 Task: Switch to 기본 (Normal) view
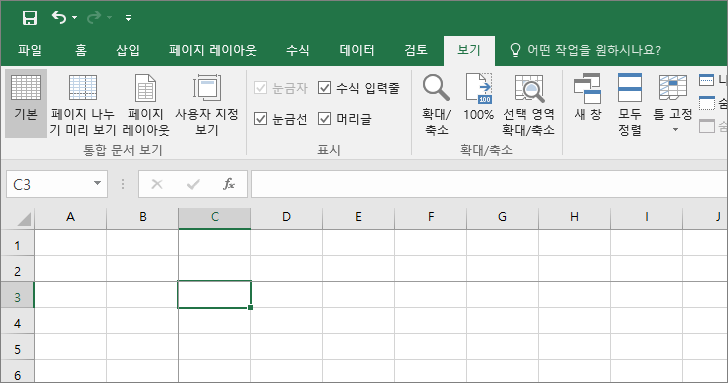pyautogui.click(x=26, y=103)
